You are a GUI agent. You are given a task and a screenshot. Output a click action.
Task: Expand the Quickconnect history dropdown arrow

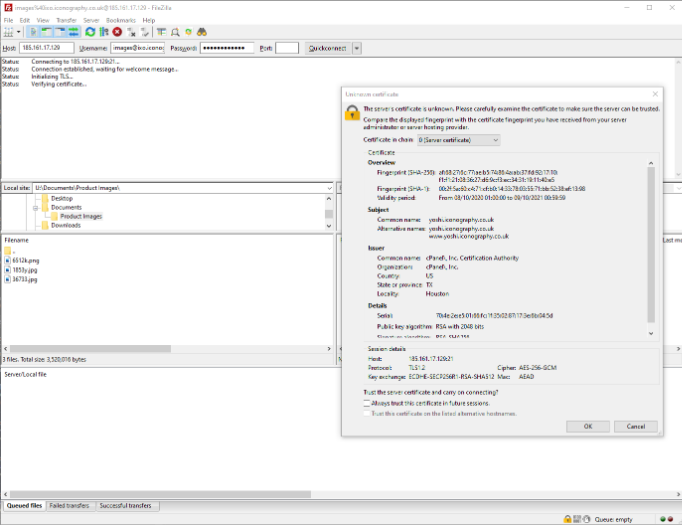[357, 48]
